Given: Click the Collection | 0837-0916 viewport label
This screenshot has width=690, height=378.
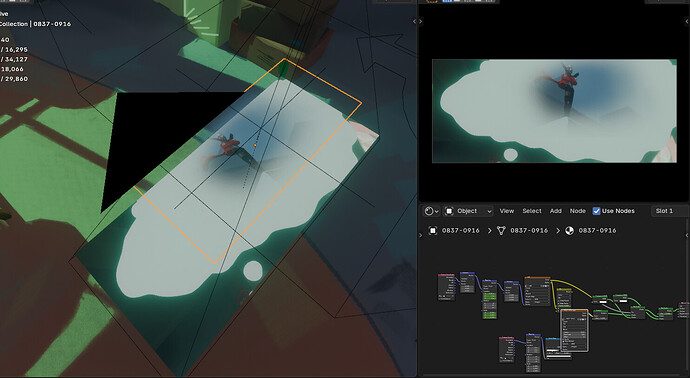Looking at the screenshot, I should pos(35,24).
